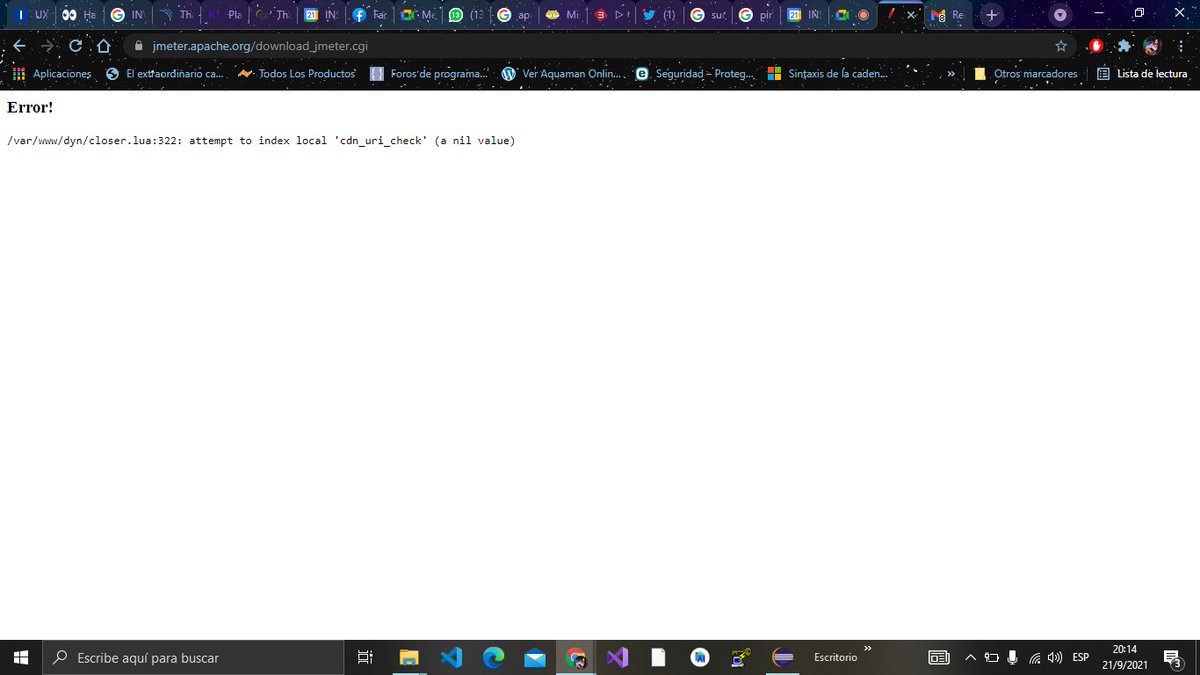Open the news and interests taskbar widget
The width and height of the screenshot is (1200, 675).
click(x=939, y=657)
